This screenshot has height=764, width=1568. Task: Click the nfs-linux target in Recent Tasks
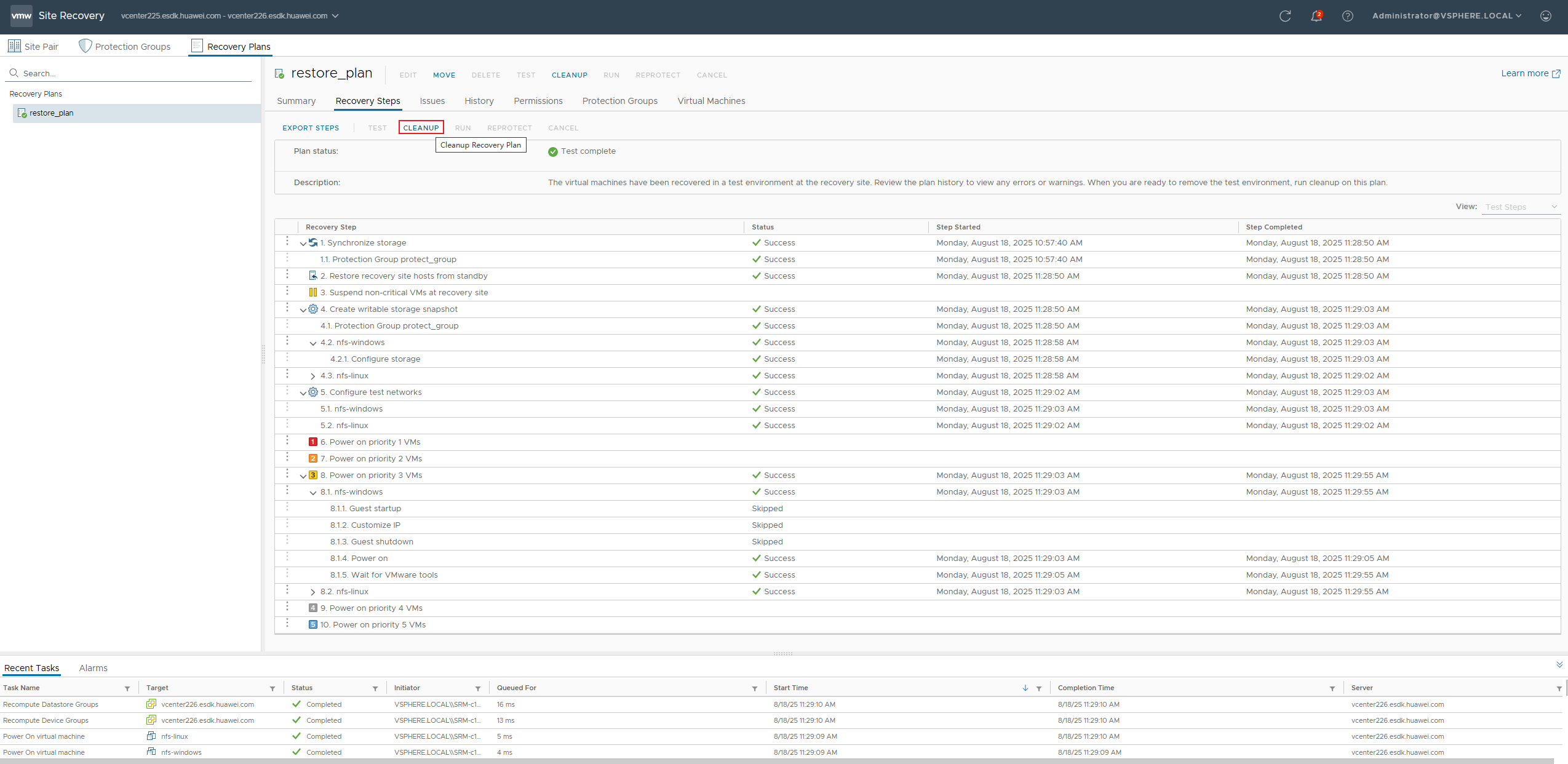coord(175,736)
